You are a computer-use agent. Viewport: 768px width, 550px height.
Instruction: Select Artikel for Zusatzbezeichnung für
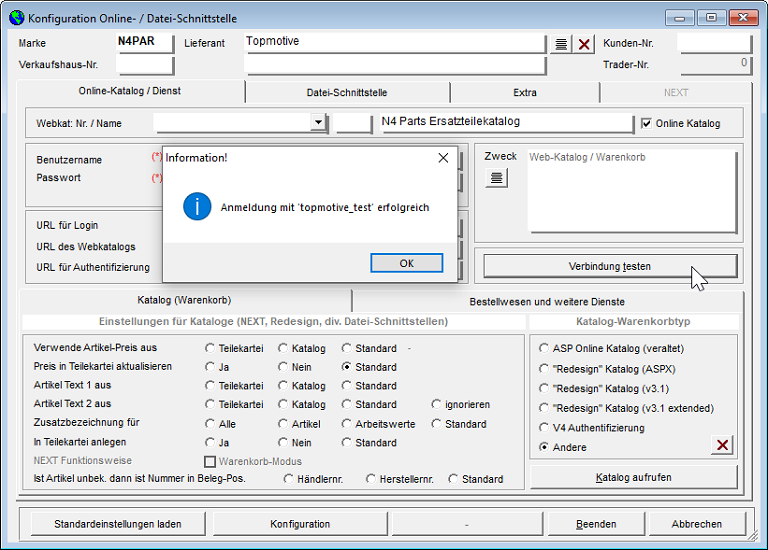coord(283,424)
